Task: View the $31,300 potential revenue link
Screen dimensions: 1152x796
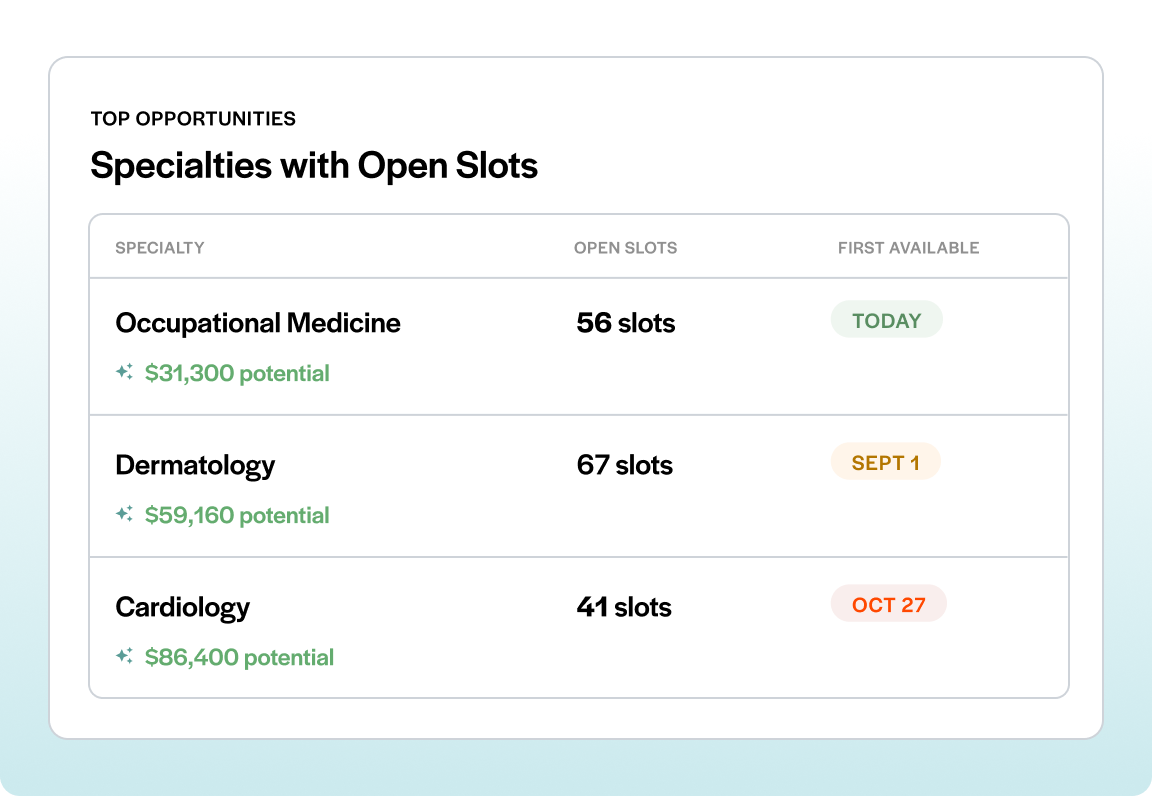Action: click(x=237, y=373)
